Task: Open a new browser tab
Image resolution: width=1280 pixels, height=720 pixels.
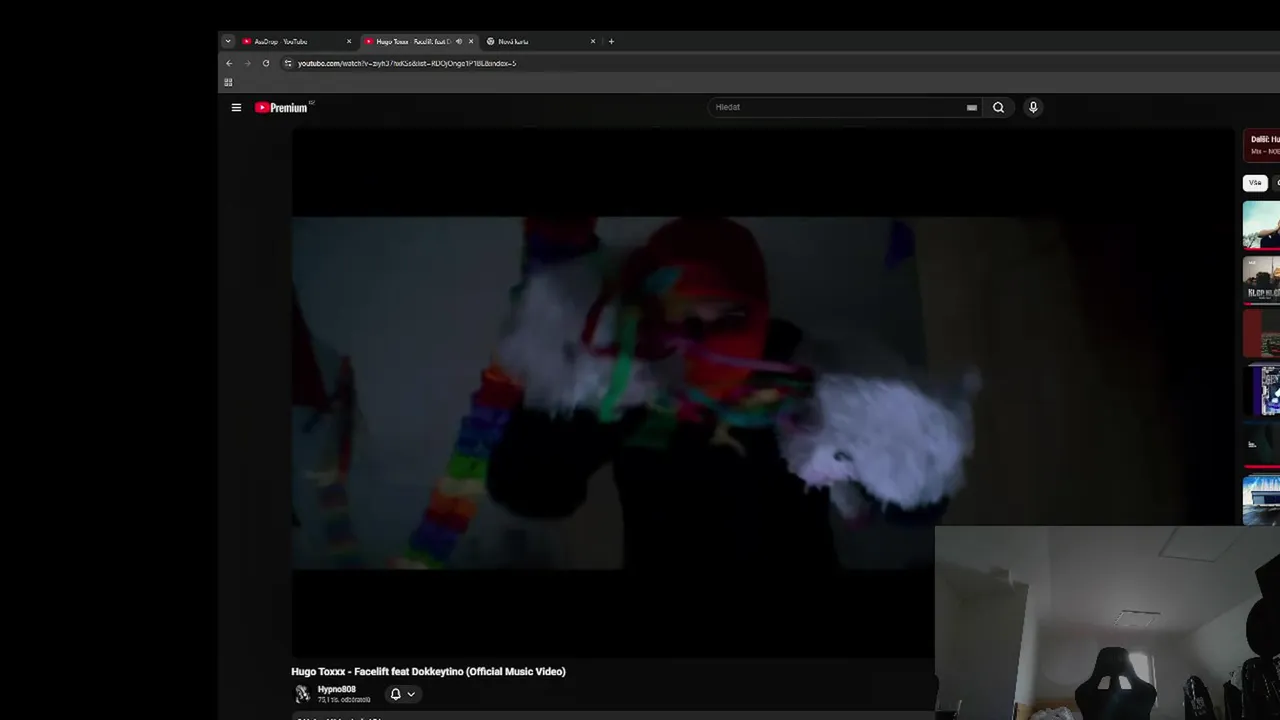Action: (611, 41)
